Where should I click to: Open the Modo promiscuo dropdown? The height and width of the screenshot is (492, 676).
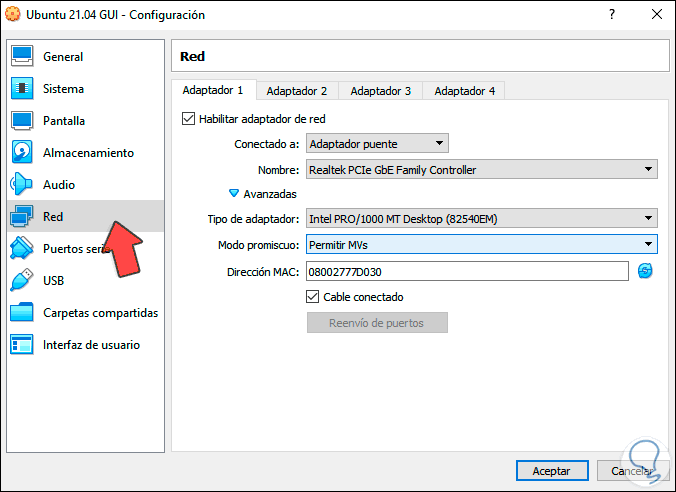coord(481,244)
